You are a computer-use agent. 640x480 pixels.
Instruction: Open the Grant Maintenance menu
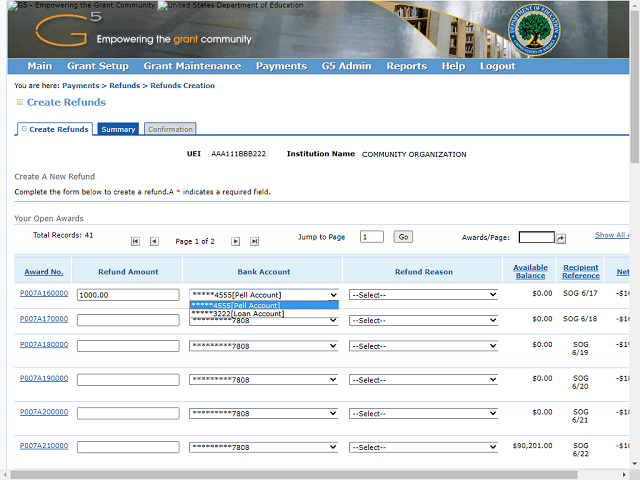(192, 66)
